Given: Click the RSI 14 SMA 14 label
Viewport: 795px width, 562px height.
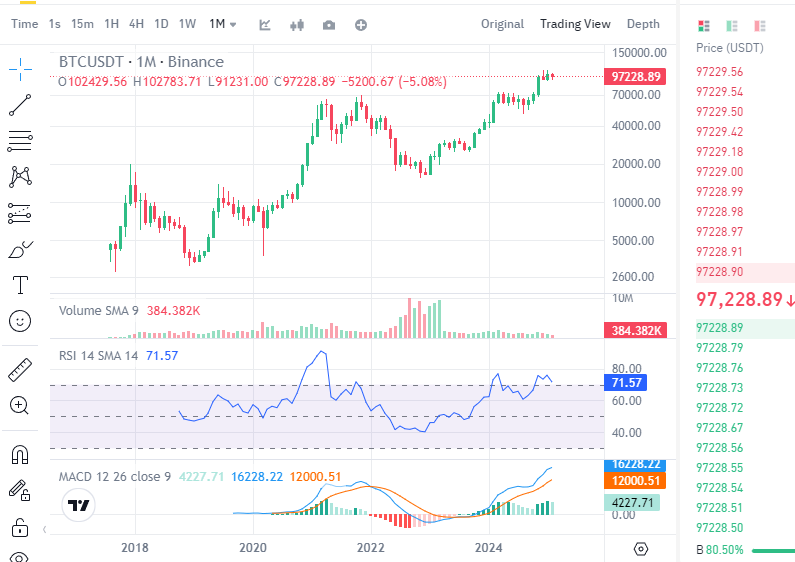Looking at the screenshot, I should (x=98, y=356).
